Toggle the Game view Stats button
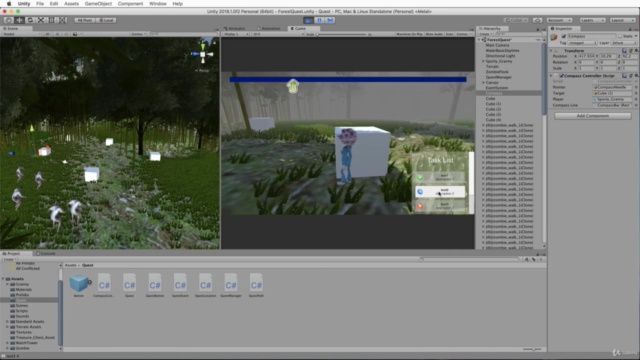Screen dimensions: 640x360 (449, 34)
